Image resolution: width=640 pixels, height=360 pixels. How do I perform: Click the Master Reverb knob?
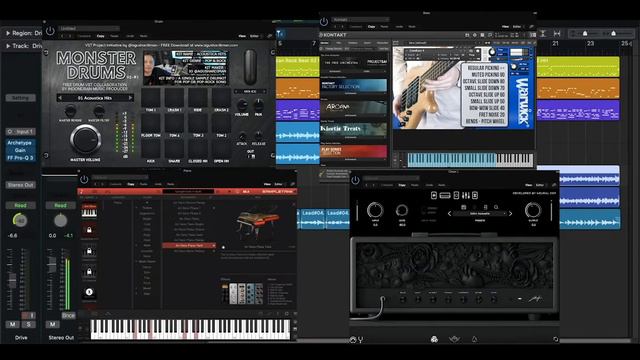[70, 111]
